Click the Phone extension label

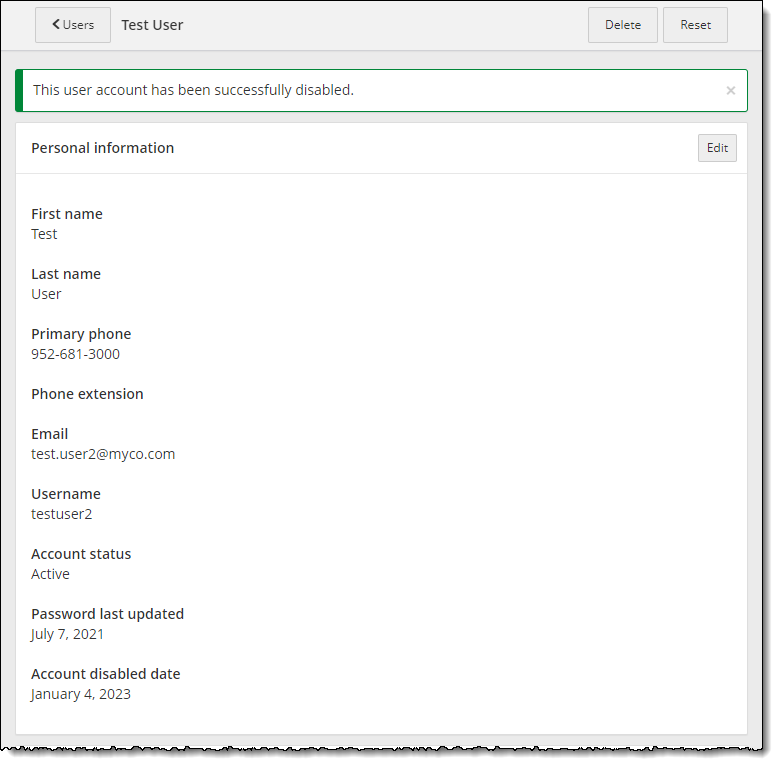tap(87, 394)
